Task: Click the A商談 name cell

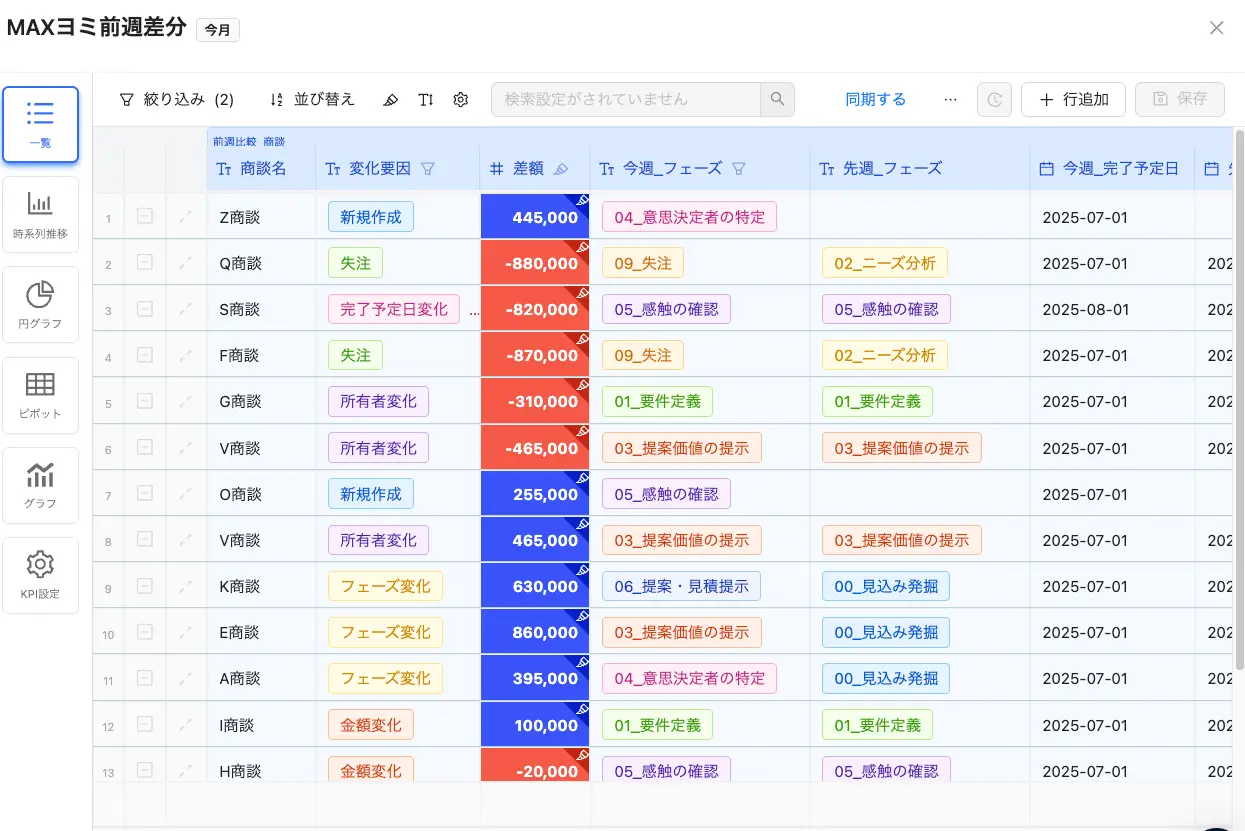Action: click(x=261, y=678)
